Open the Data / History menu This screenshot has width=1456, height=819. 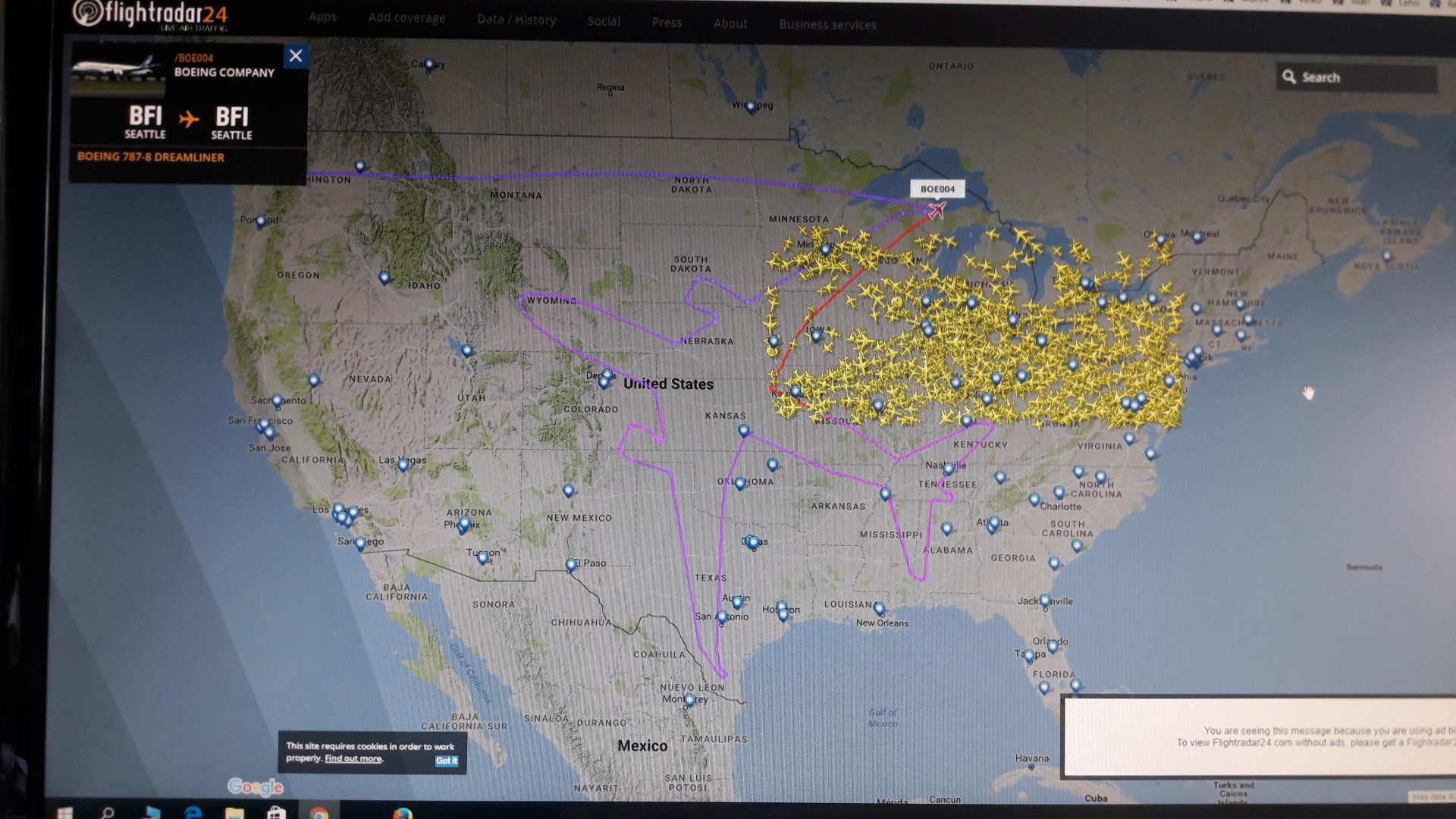pyautogui.click(x=516, y=20)
